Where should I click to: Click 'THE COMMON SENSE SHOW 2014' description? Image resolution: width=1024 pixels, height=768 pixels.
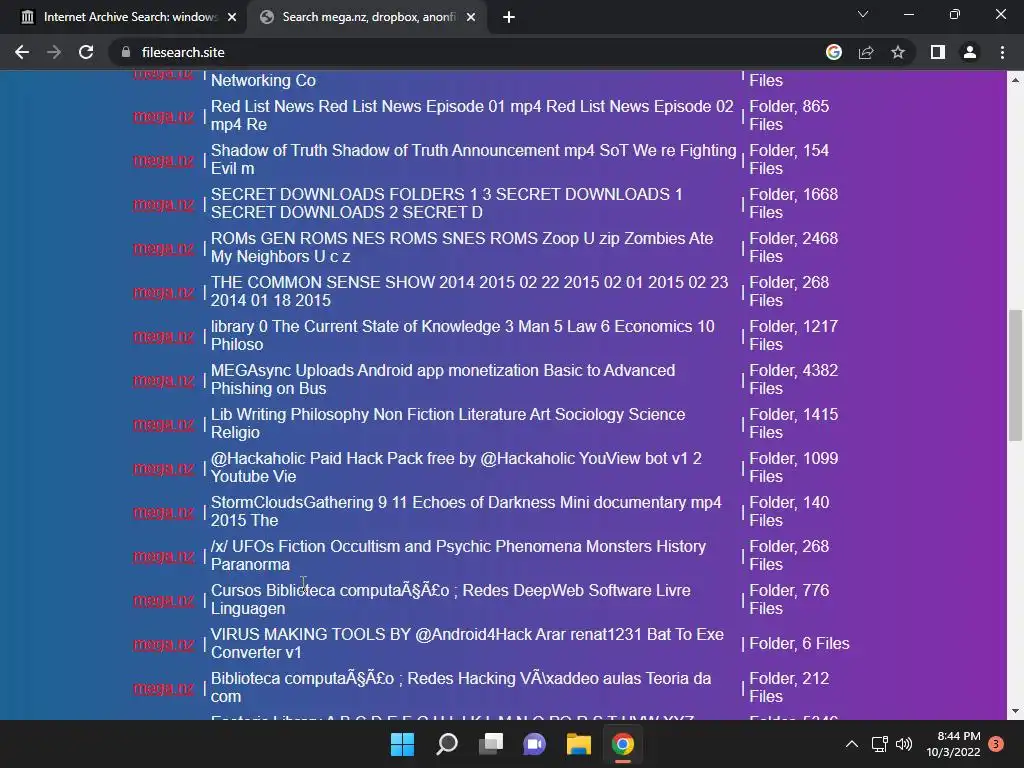point(470,291)
